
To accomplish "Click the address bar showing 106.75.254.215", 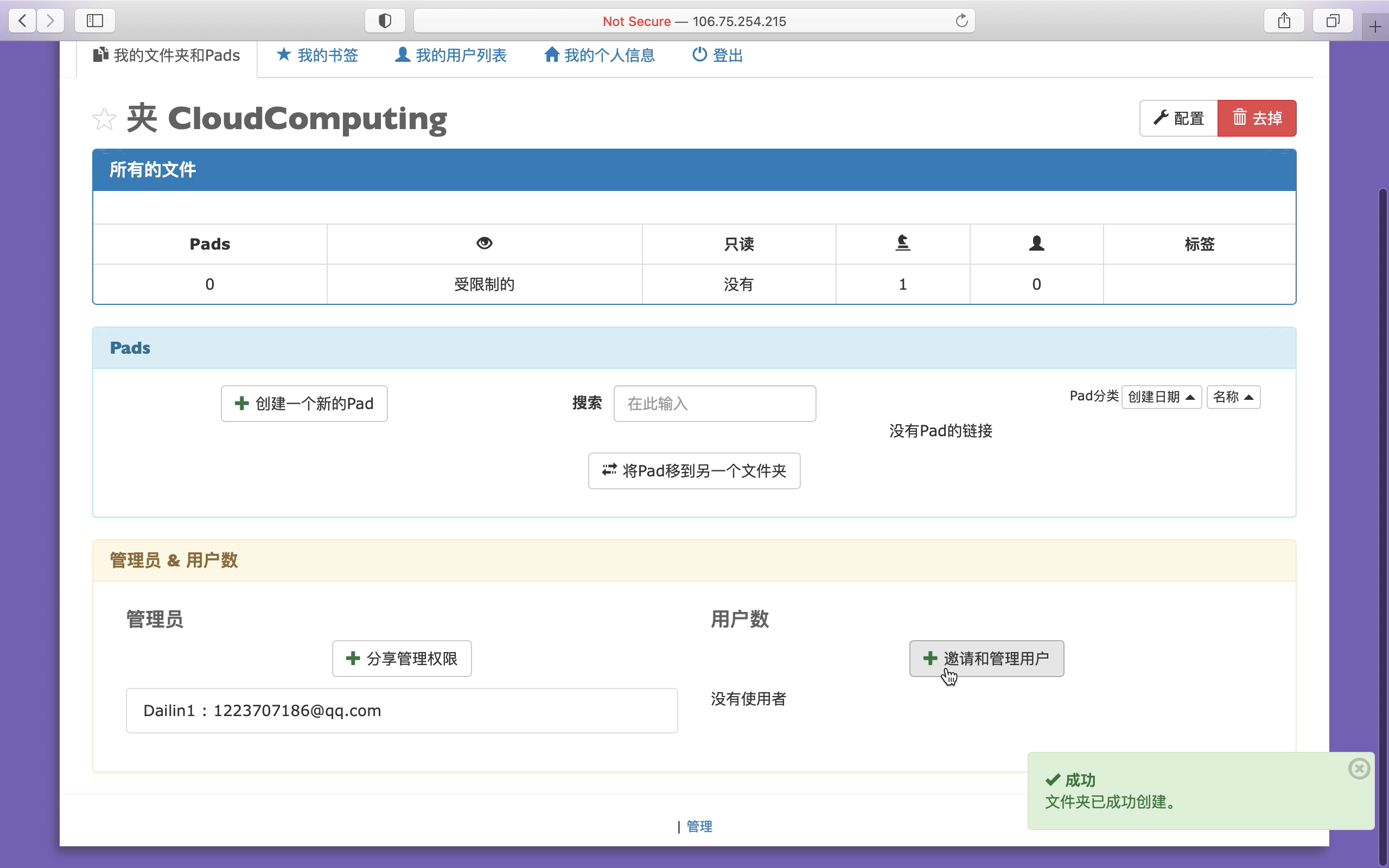I will 694,21.
